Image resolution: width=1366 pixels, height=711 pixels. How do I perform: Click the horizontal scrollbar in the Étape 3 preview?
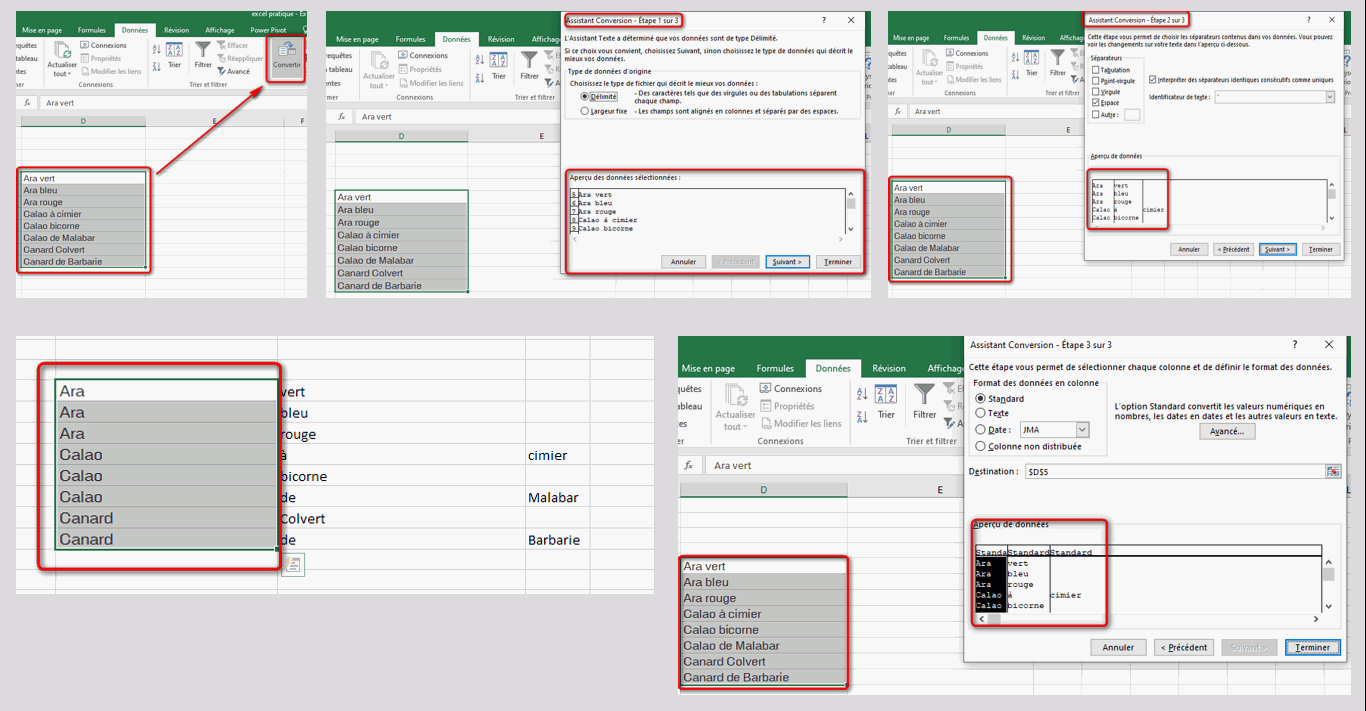(x=1150, y=619)
